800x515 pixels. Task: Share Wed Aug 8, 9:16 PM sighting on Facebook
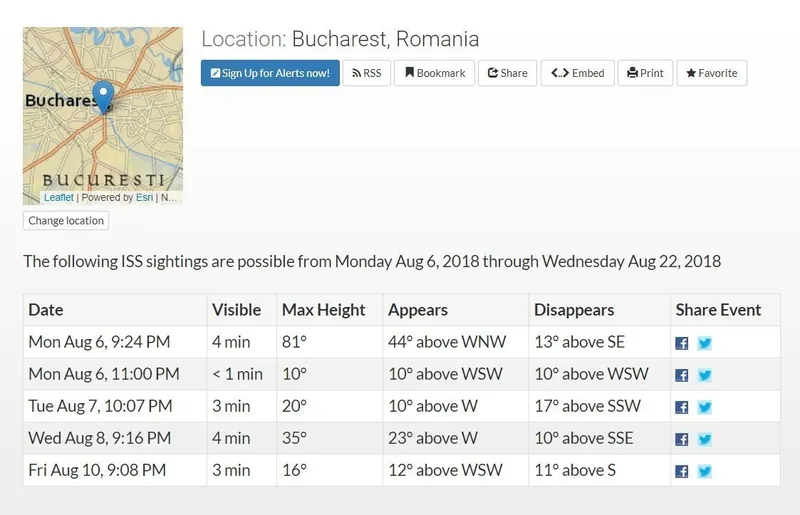(x=682, y=439)
